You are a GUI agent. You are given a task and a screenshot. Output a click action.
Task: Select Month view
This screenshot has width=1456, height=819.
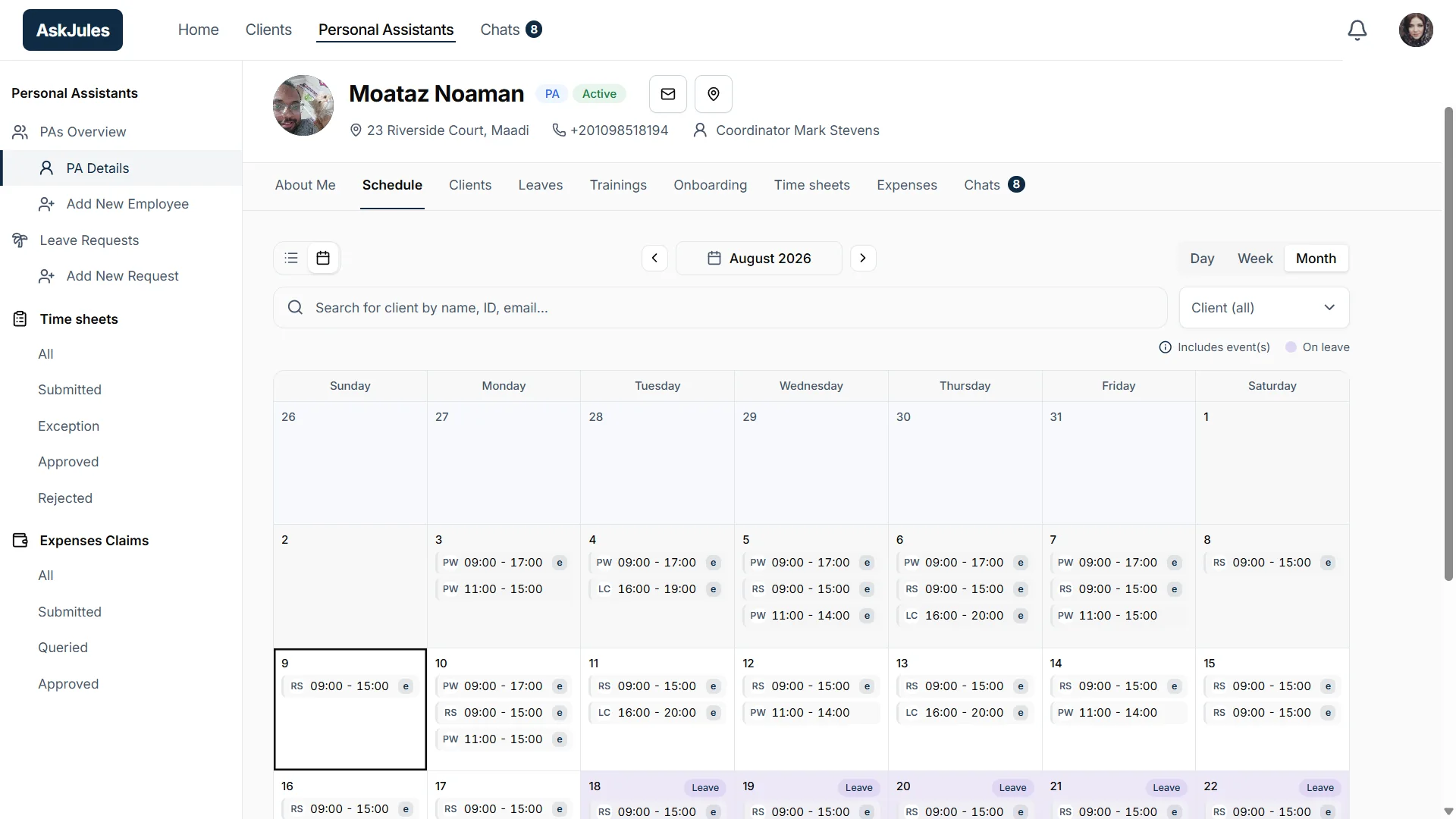[x=1316, y=259]
